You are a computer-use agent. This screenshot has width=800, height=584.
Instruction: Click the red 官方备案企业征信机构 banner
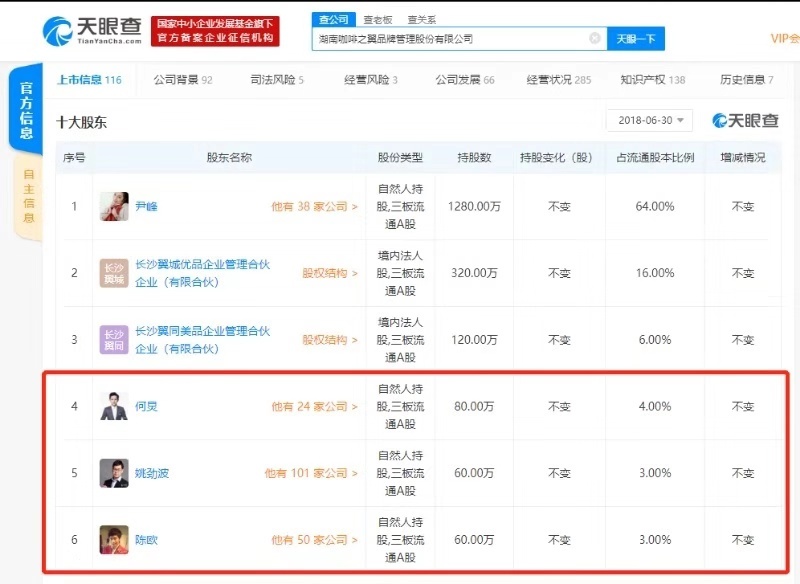[215, 31]
